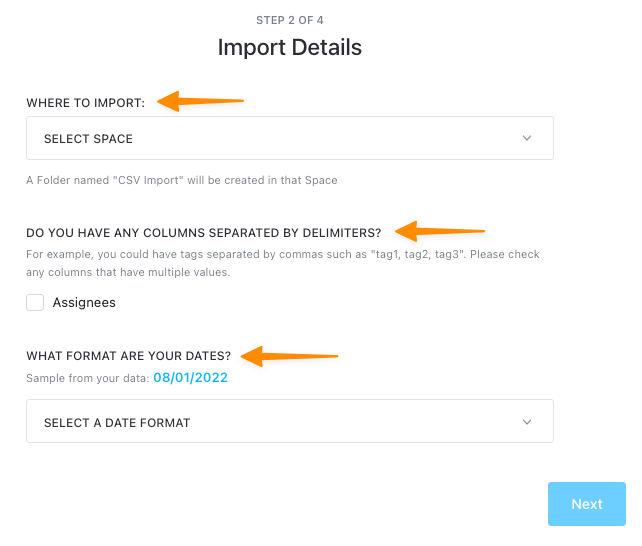Click the Assignees checkbox label text
The width and height of the screenshot is (642, 546).
point(84,302)
